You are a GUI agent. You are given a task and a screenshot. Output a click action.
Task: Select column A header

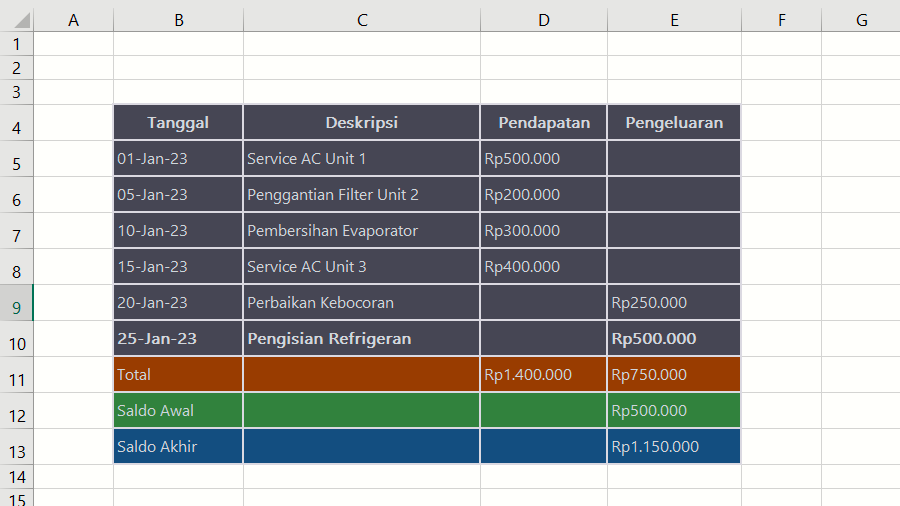[73, 21]
